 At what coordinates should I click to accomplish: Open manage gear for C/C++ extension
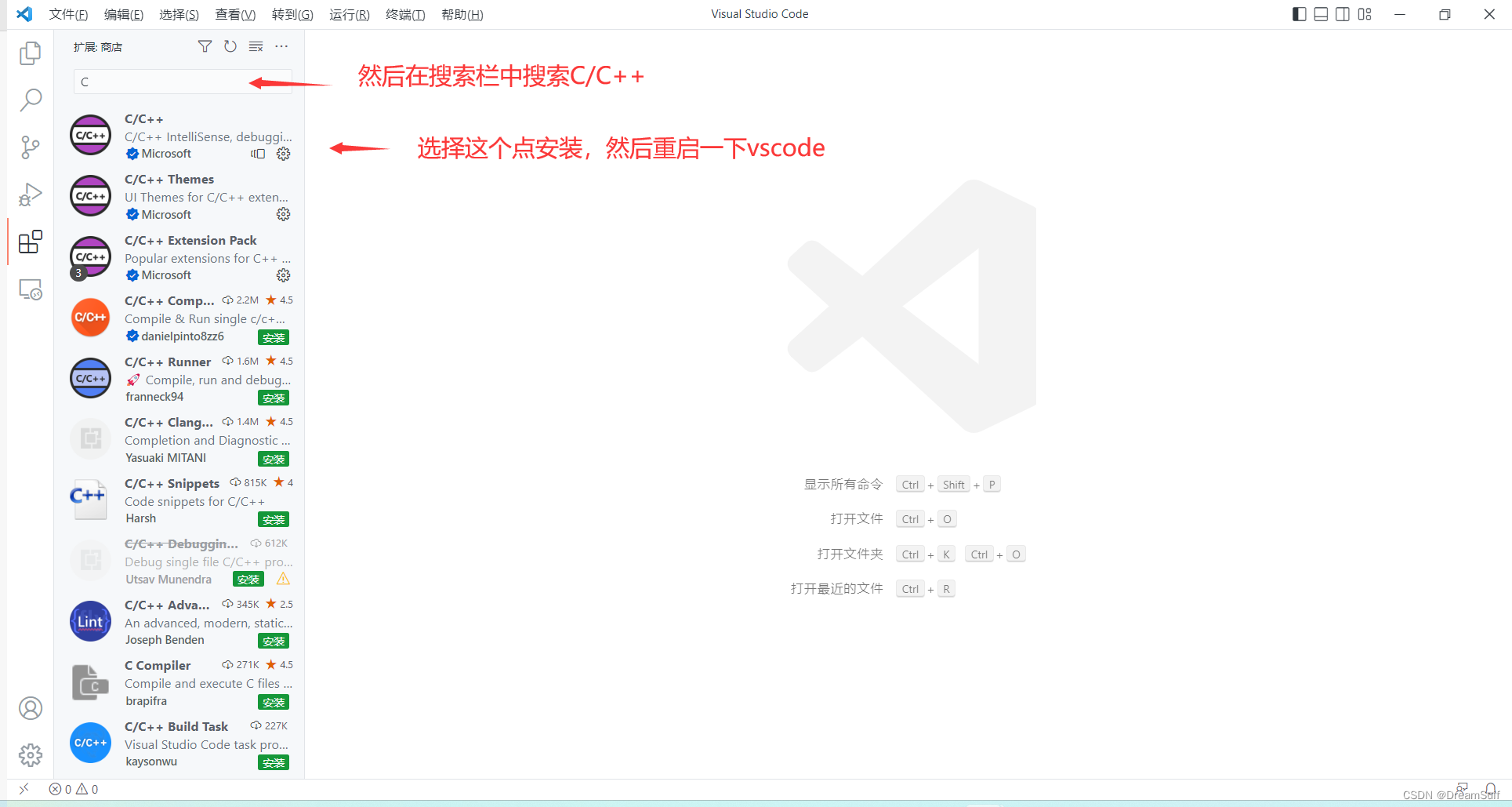pos(284,154)
